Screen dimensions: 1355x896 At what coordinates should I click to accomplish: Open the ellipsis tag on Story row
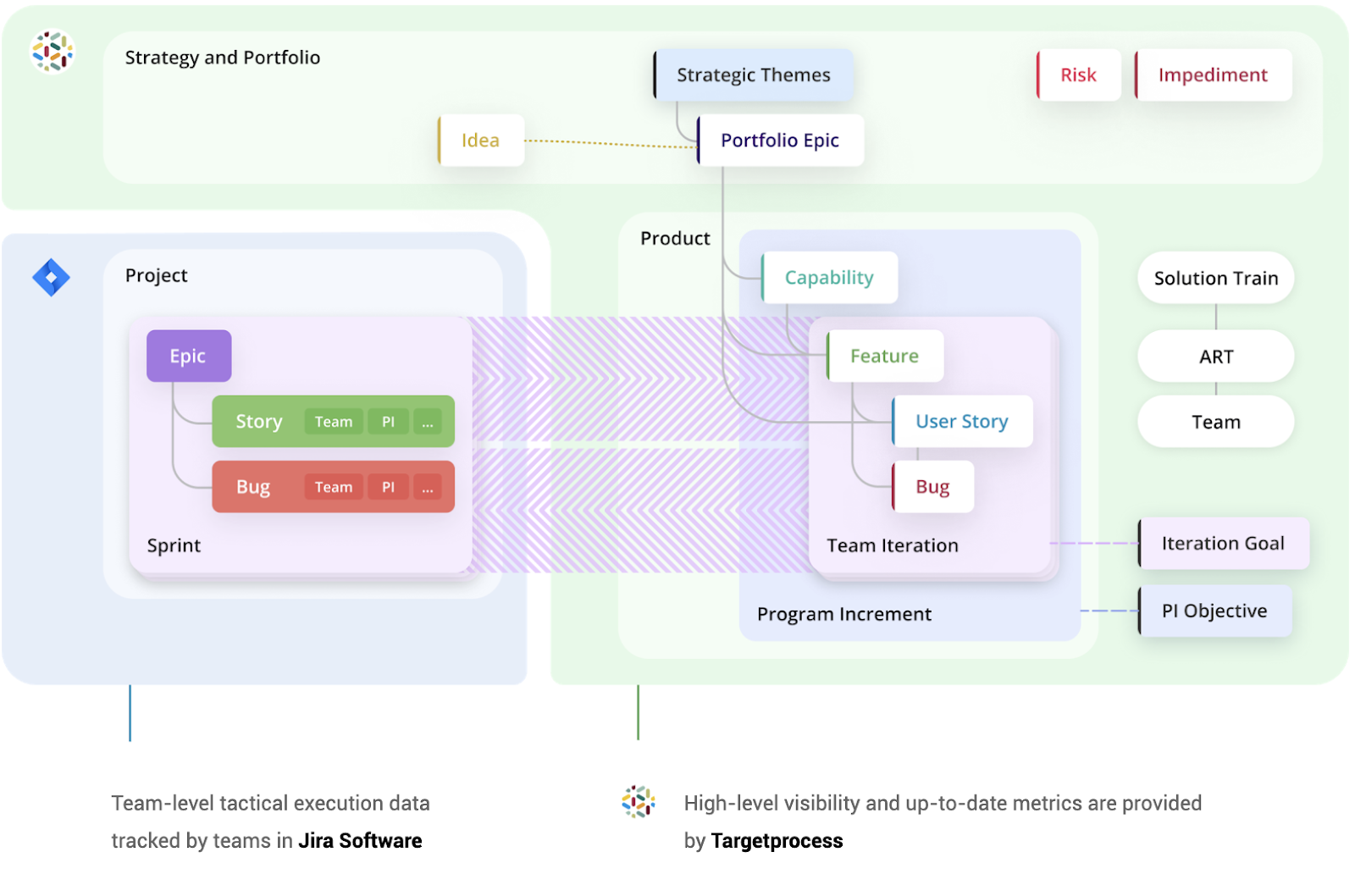428,422
